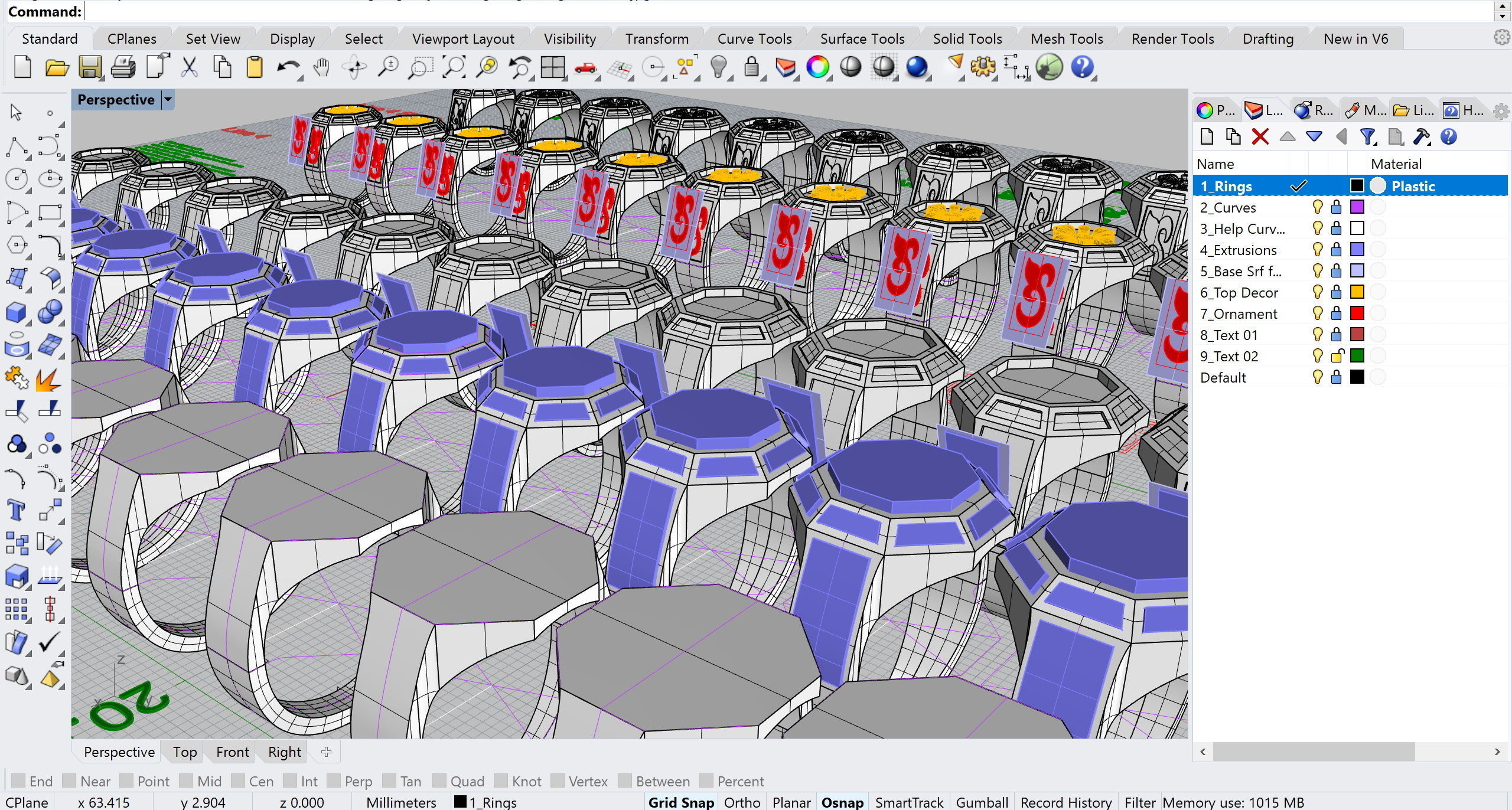Cut selection with the scissors icon
The height and width of the screenshot is (810, 1512).
pos(189,67)
